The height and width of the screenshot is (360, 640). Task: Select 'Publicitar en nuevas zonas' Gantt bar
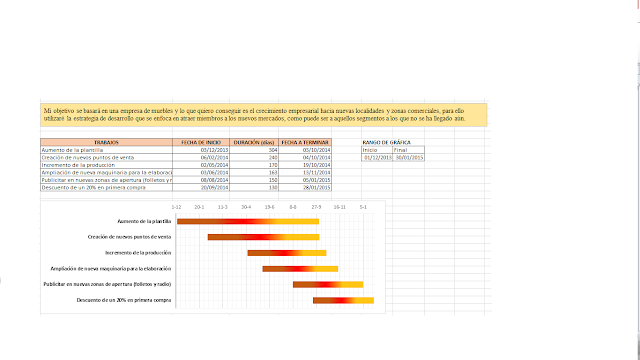tap(328, 284)
